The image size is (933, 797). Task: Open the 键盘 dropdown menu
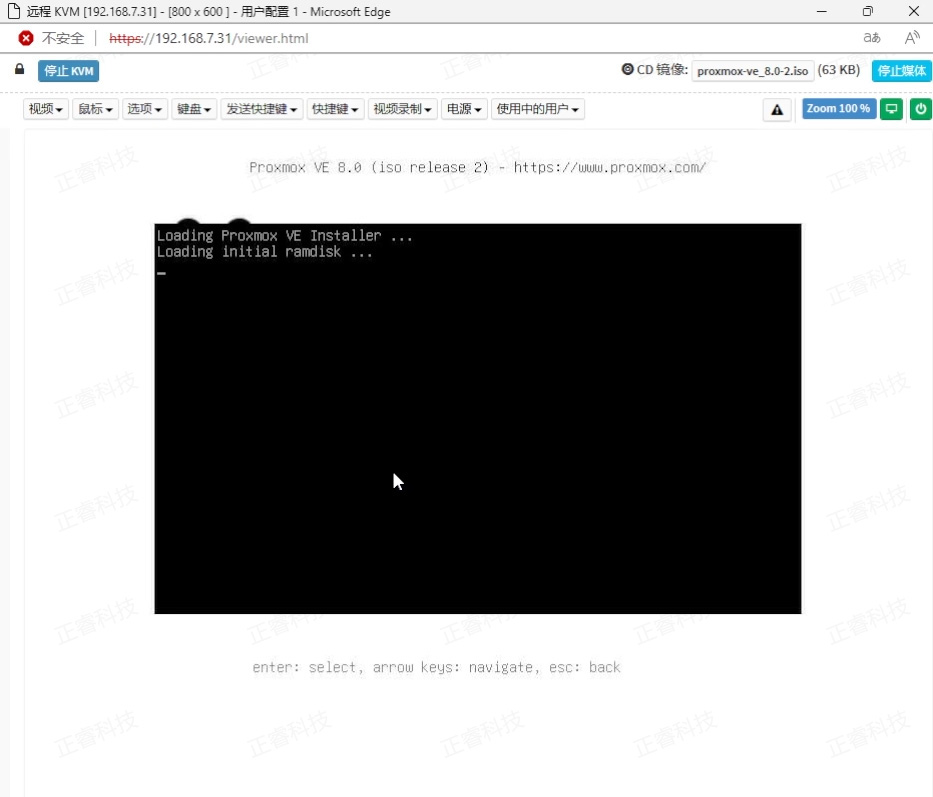(194, 109)
